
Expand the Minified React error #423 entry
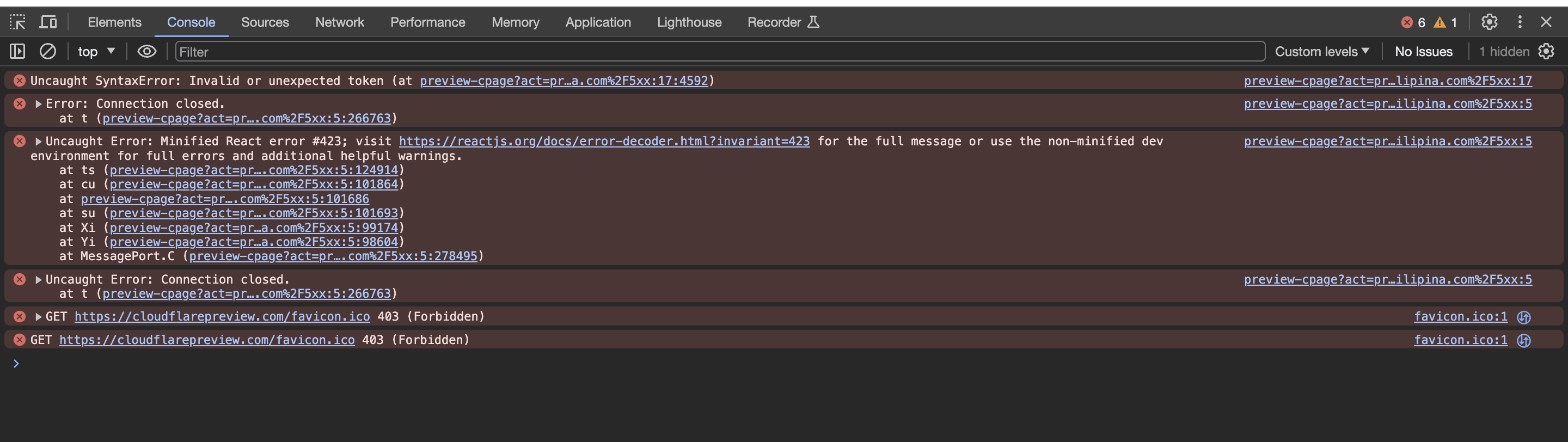click(38, 141)
